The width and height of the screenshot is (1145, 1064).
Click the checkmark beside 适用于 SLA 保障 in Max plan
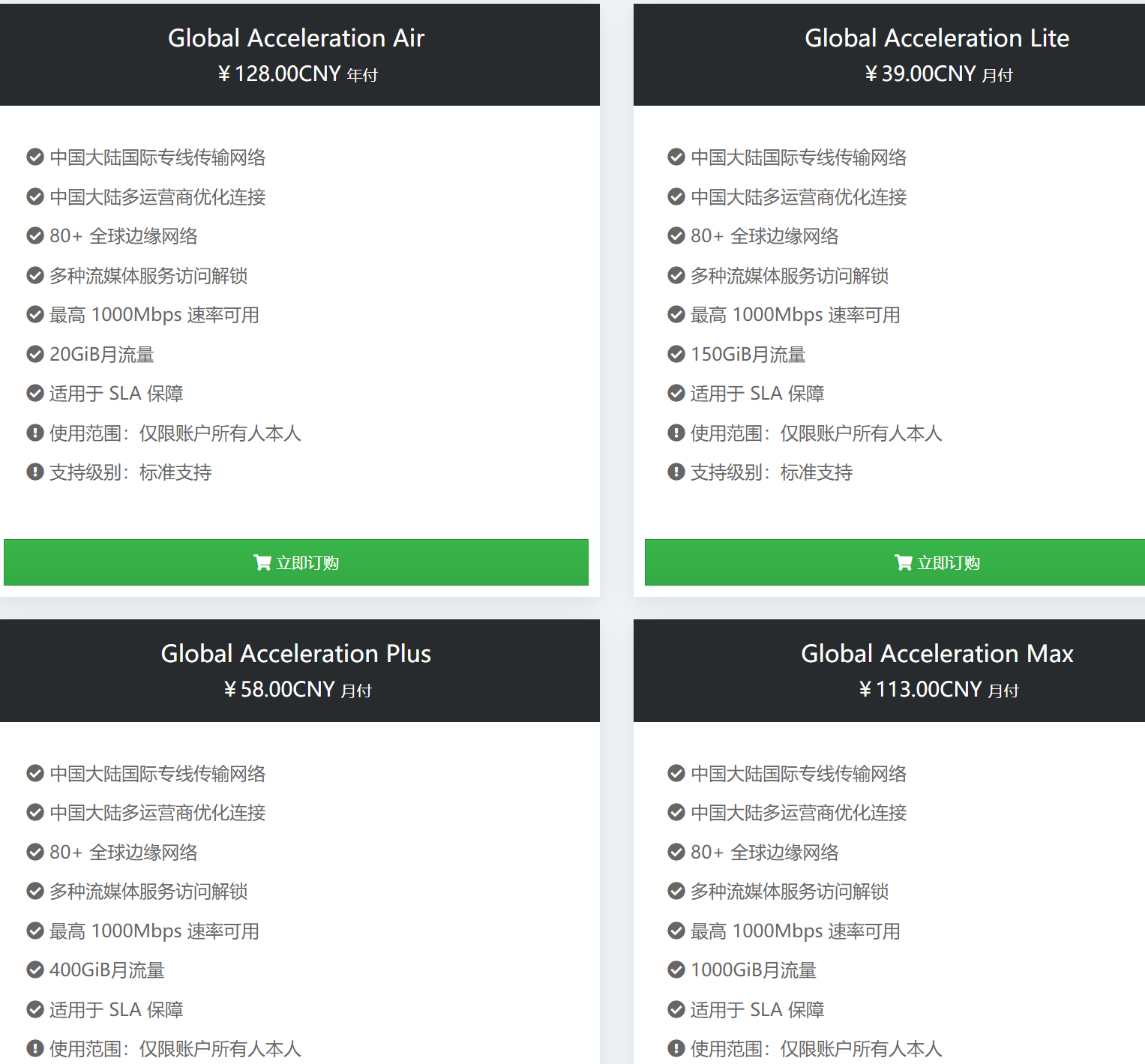point(676,1009)
